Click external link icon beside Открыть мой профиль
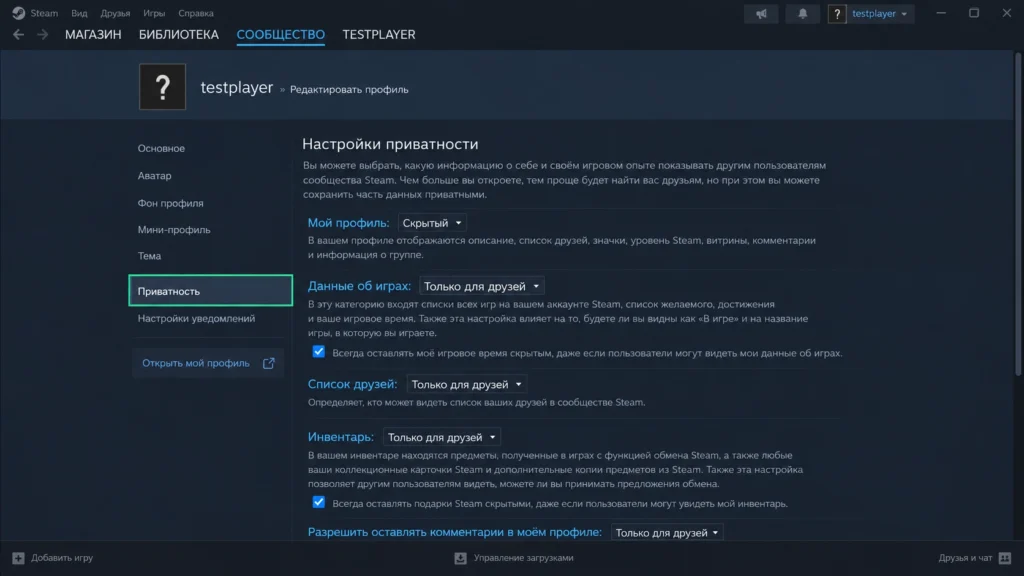This screenshot has height=576, width=1024. pyautogui.click(x=268, y=363)
